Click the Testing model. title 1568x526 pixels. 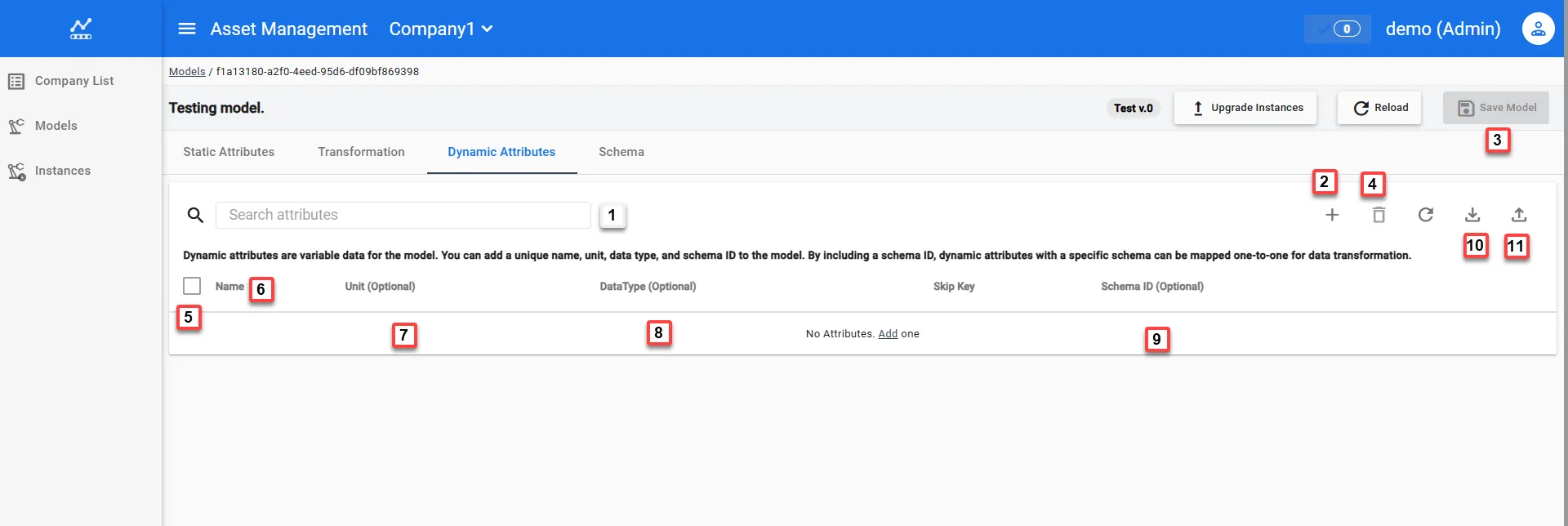point(216,108)
